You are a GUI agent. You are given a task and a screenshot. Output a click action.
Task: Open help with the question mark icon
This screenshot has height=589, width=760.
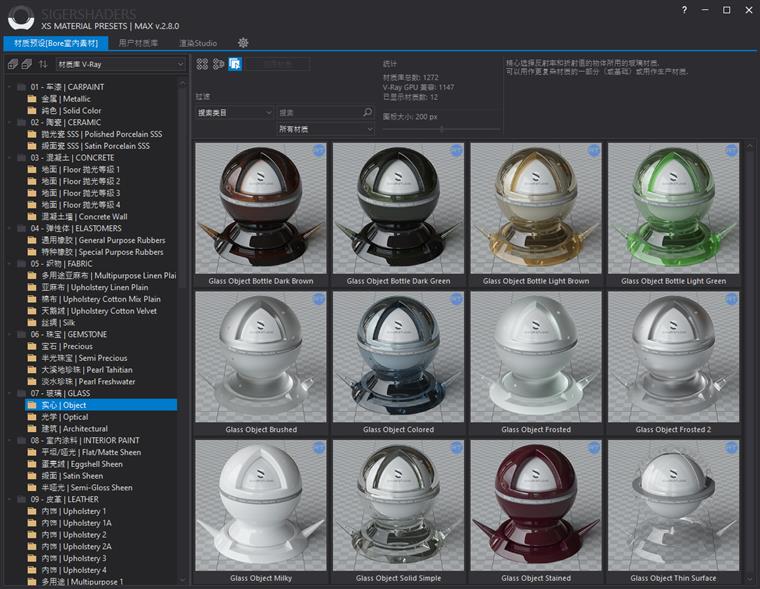684,10
